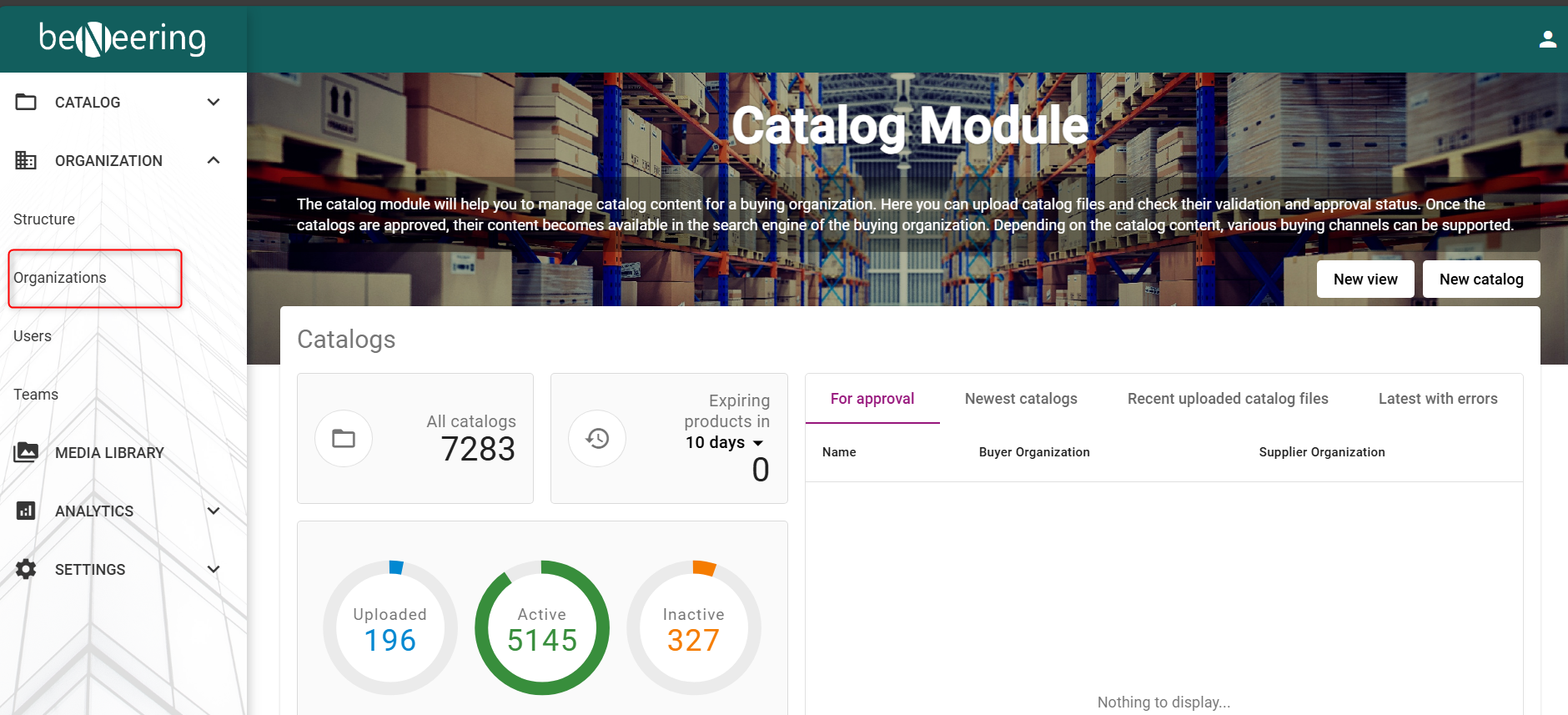Click the All catalogs folder icon

[x=344, y=438]
